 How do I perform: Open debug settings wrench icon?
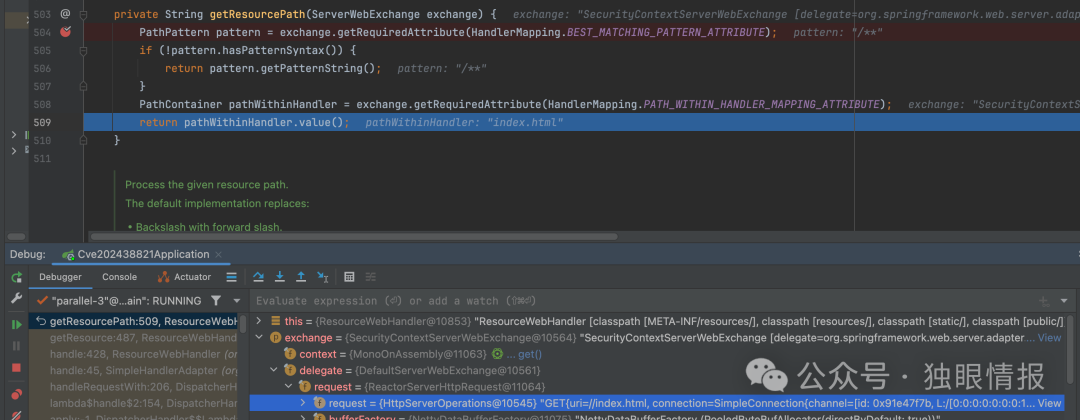[x=16, y=299]
